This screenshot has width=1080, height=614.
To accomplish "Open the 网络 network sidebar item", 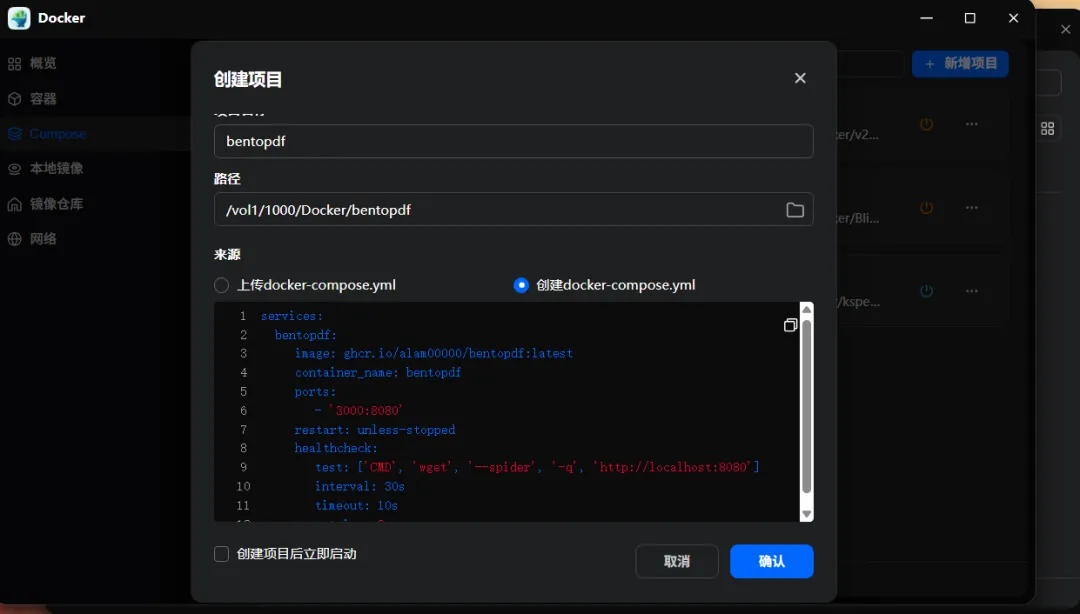I will [32, 239].
